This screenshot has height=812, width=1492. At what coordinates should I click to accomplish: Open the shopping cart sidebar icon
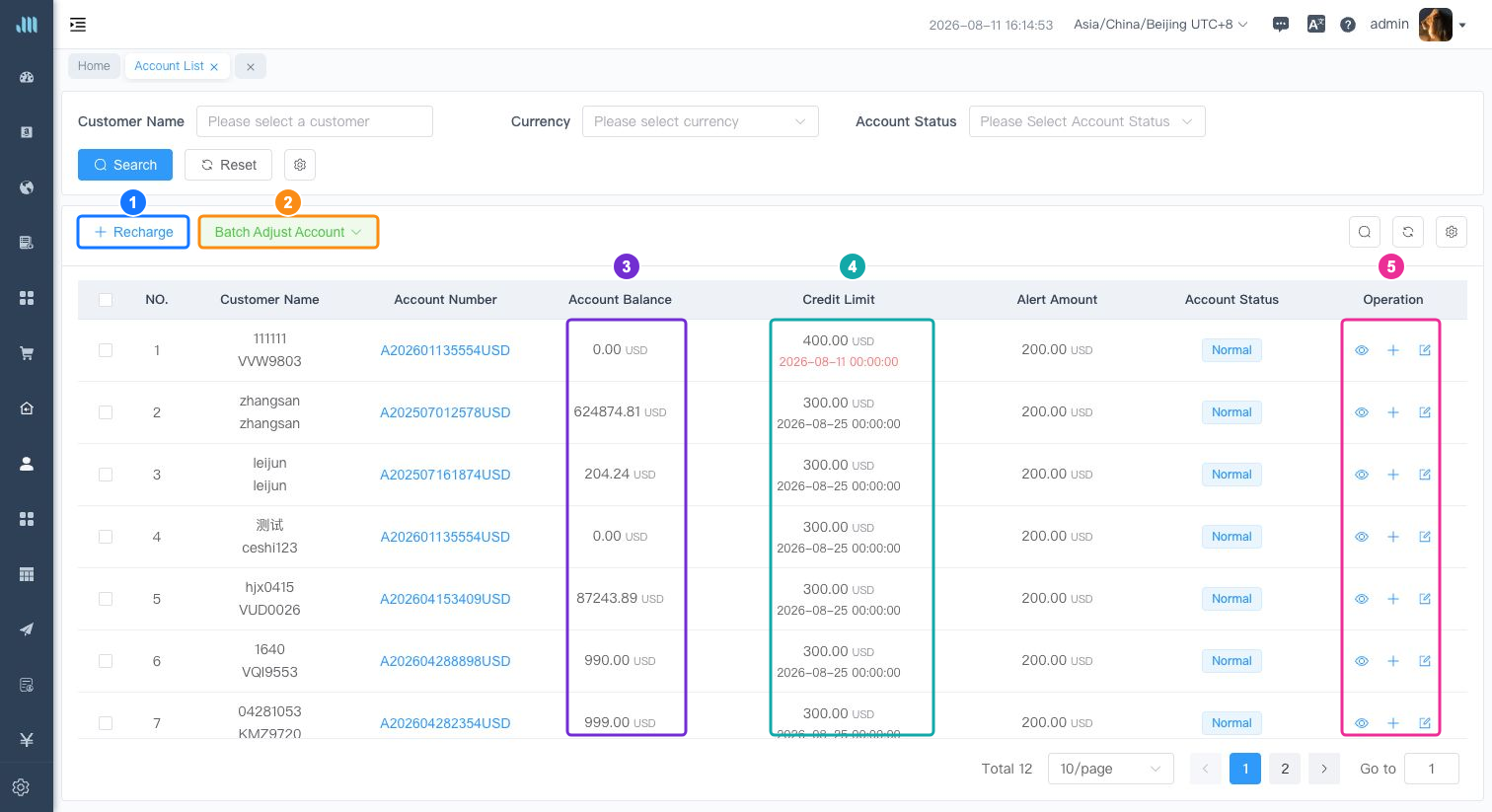click(27, 353)
